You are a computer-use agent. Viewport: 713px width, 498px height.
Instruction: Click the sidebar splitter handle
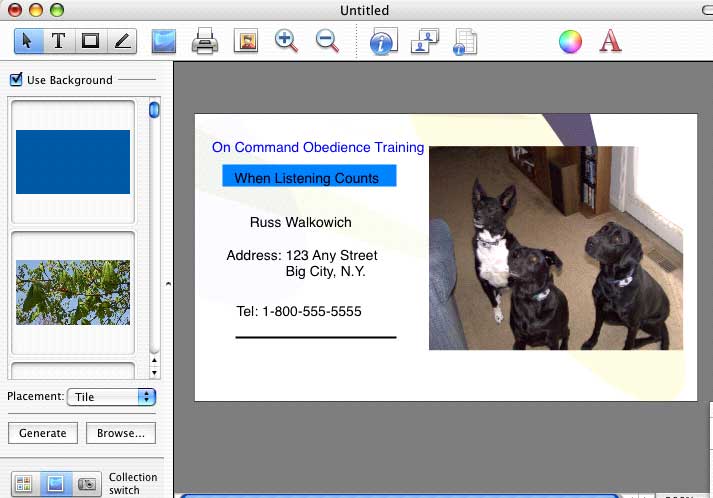168,284
